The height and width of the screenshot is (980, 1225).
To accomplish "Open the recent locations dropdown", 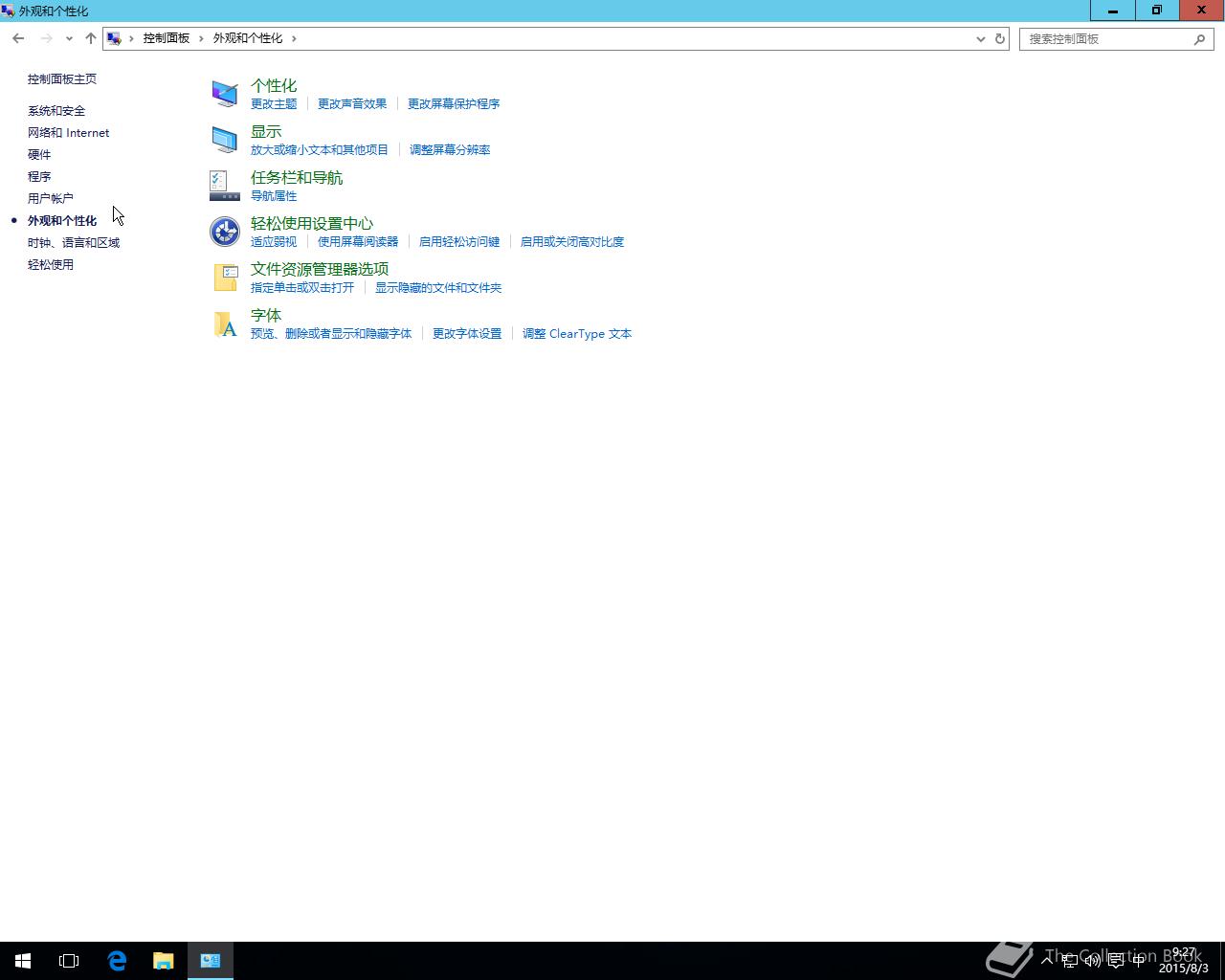I will (69, 38).
